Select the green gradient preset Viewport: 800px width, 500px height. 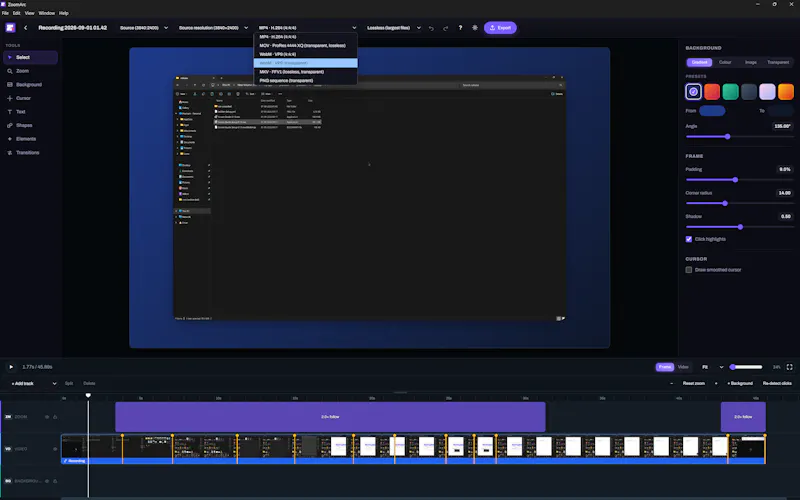click(x=730, y=92)
